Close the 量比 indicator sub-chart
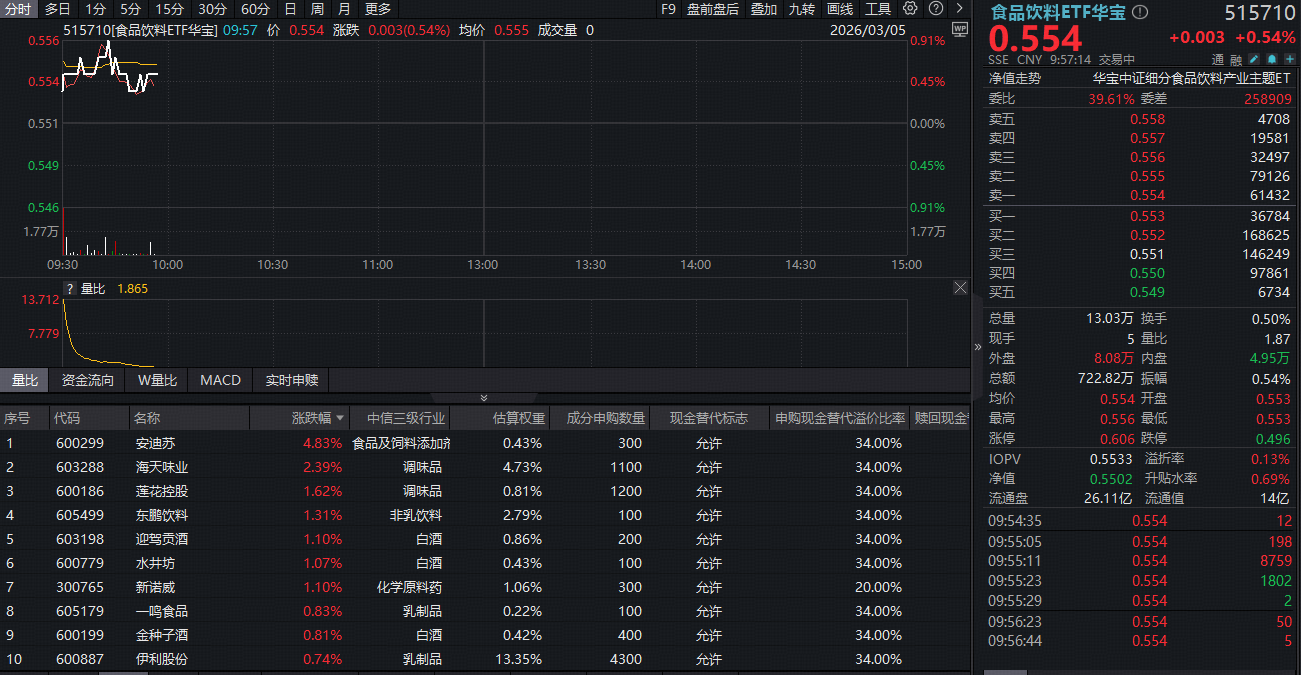 (960, 288)
